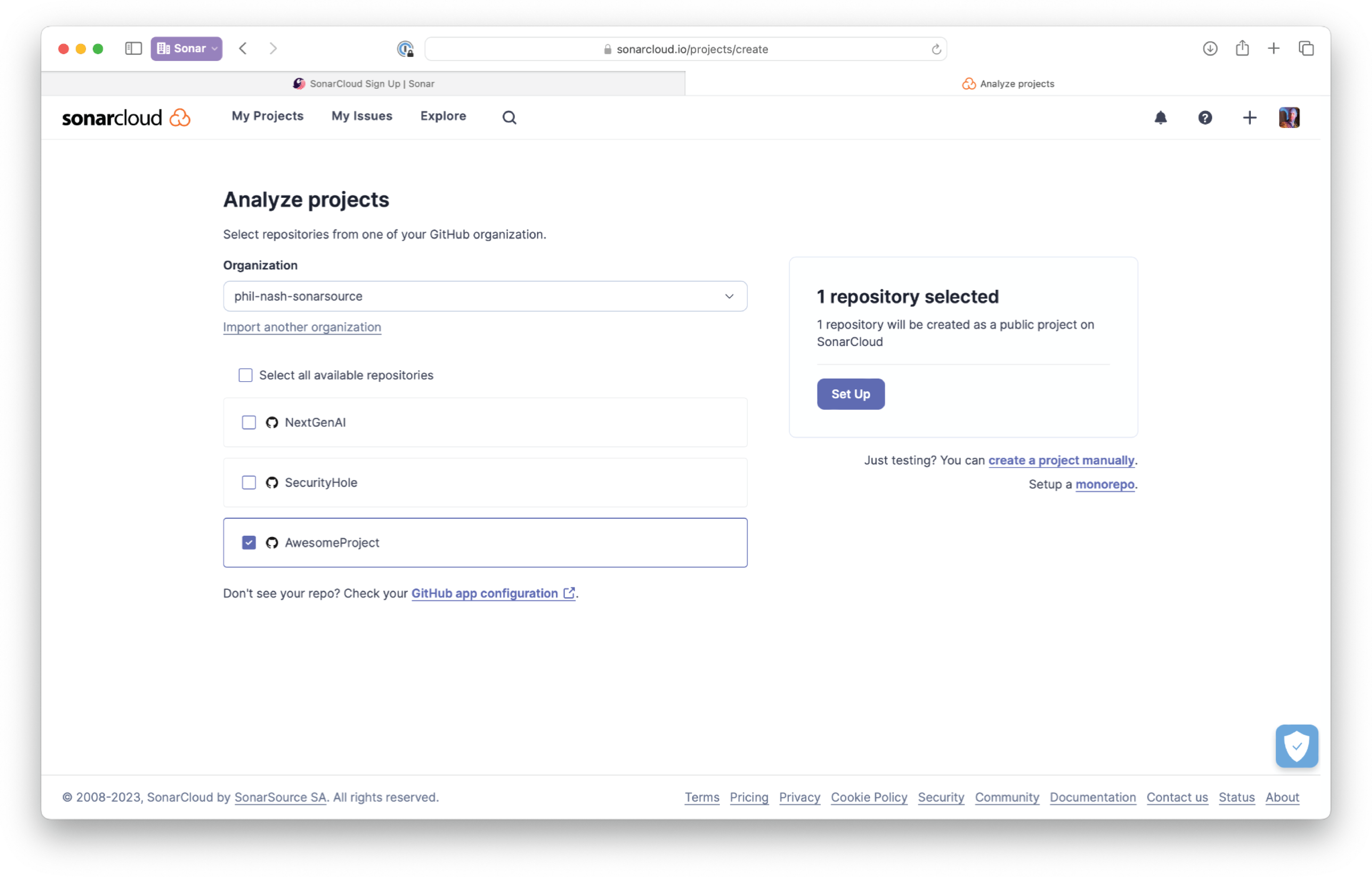Enable Select all available repositories
This screenshot has height=877, width=1372.
(245, 375)
